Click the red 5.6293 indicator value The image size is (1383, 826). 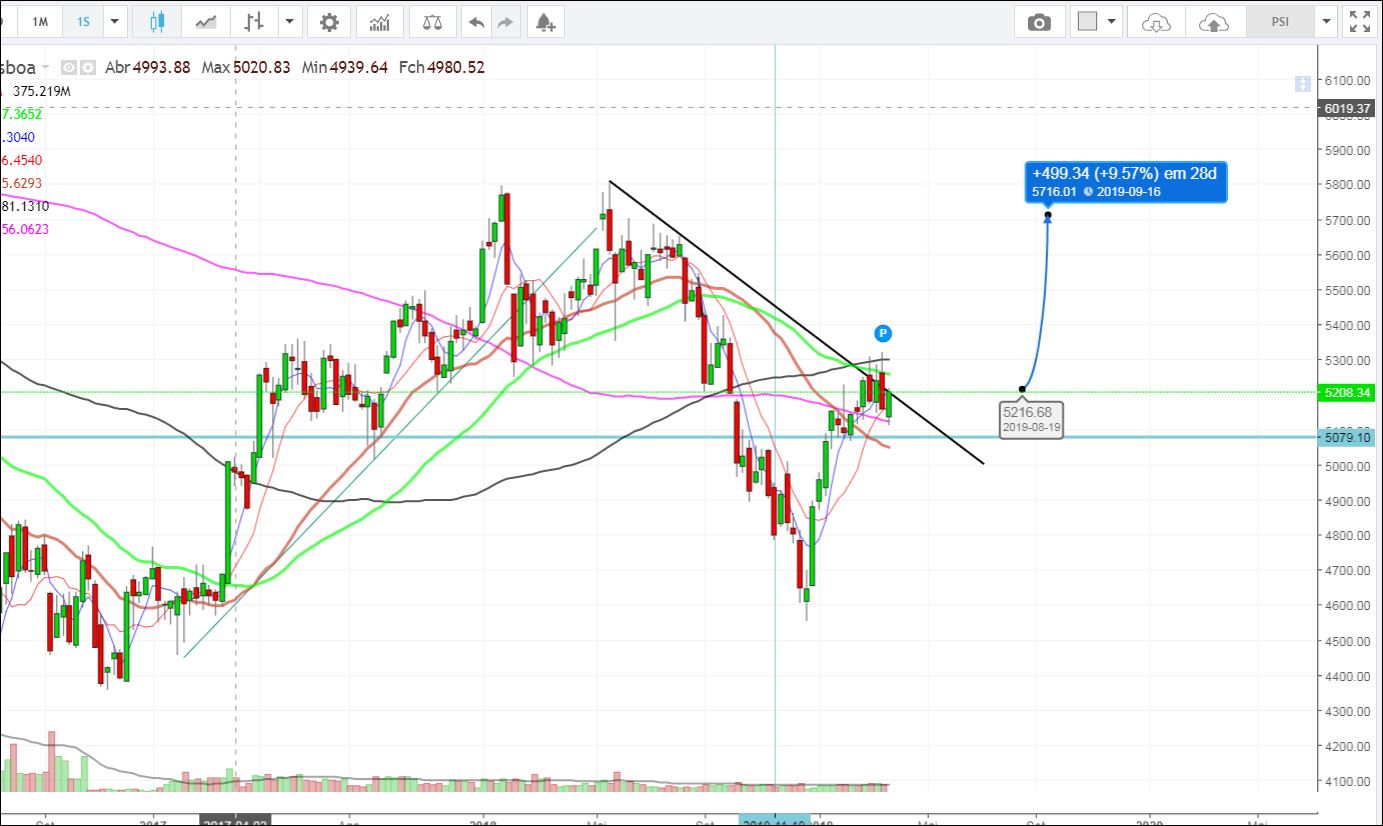coord(21,183)
